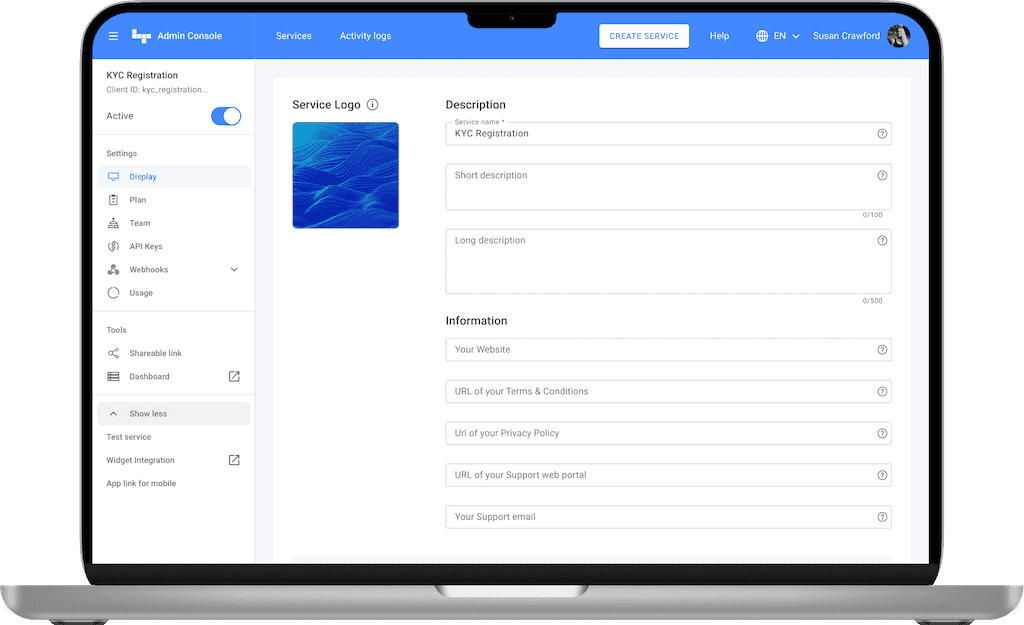Toggle the Active service switch
This screenshot has width=1024, height=625.
(x=226, y=116)
